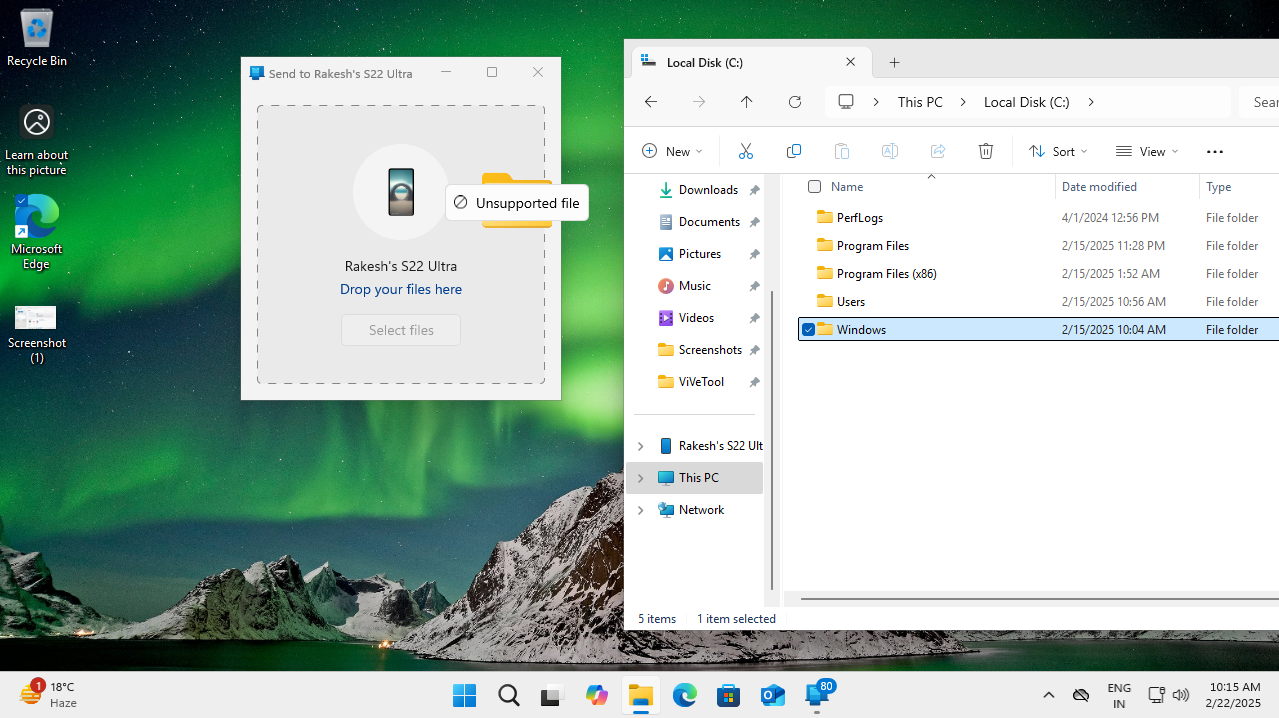Image resolution: width=1279 pixels, height=718 pixels.
Task: Open the New item dropdown
Action: [671, 150]
